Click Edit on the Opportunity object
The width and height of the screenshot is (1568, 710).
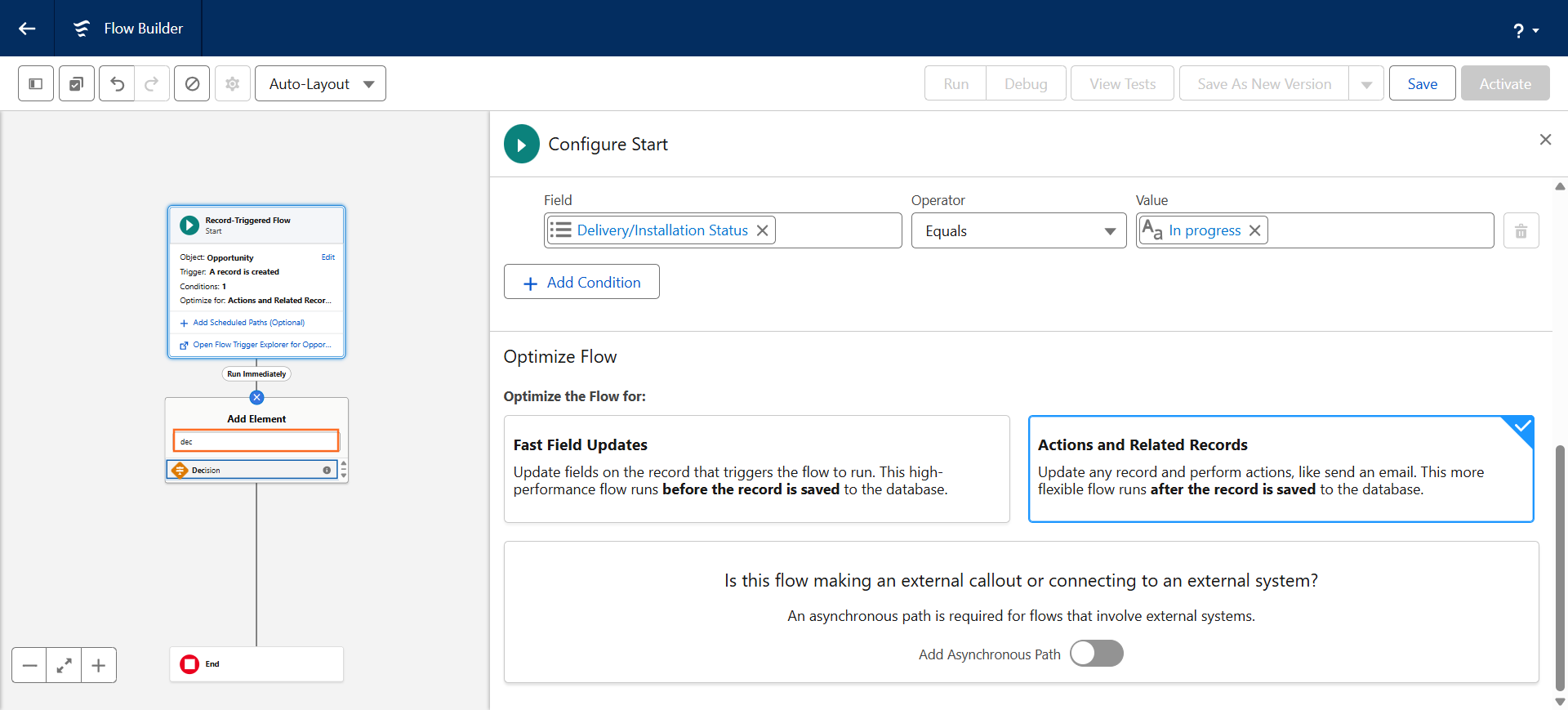pyautogui.click(x=327, y=257)
